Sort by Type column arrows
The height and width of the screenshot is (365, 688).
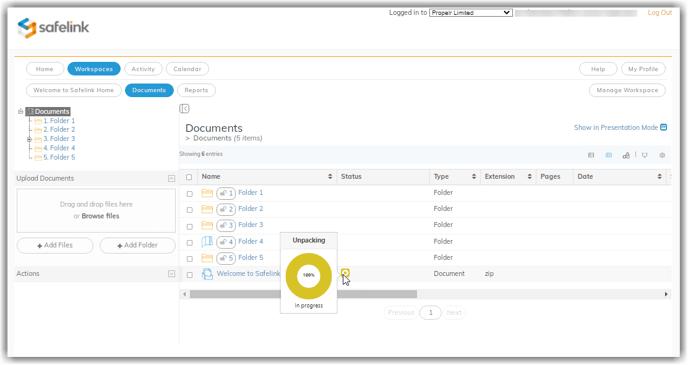click(474, 176)
